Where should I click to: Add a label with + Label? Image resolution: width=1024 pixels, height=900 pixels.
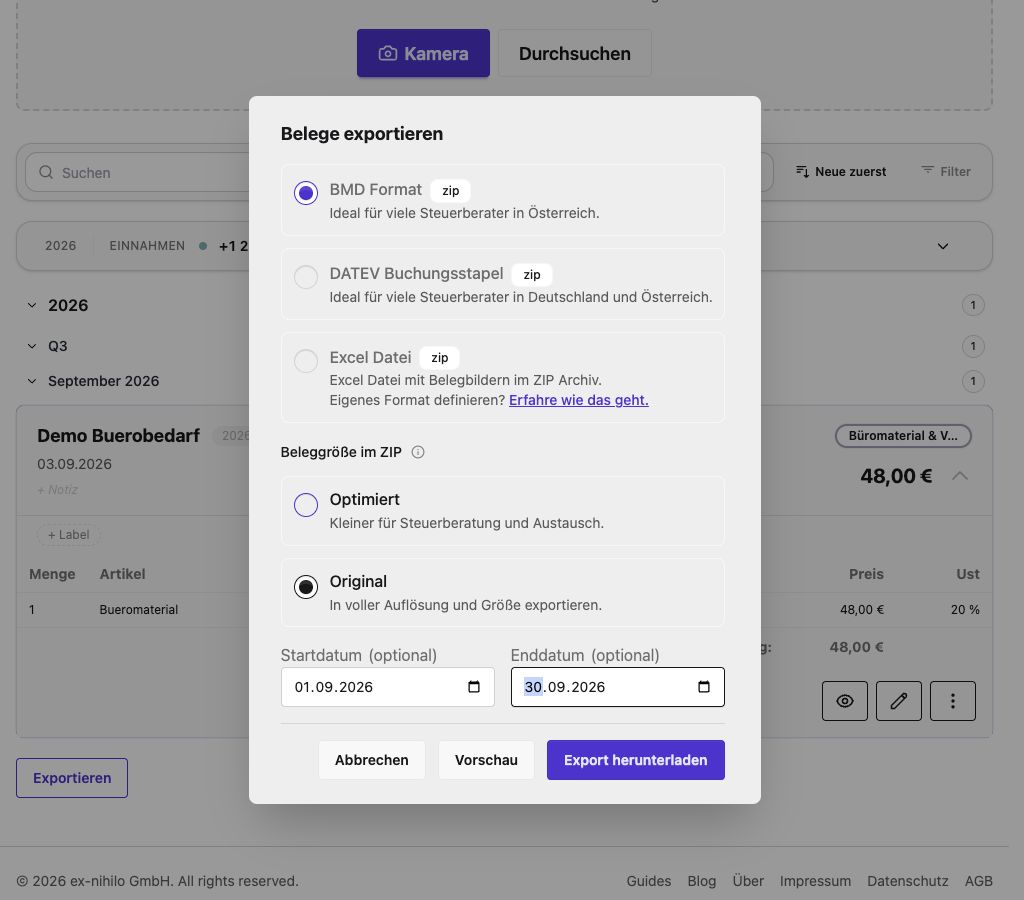click(x=69, y=535)
